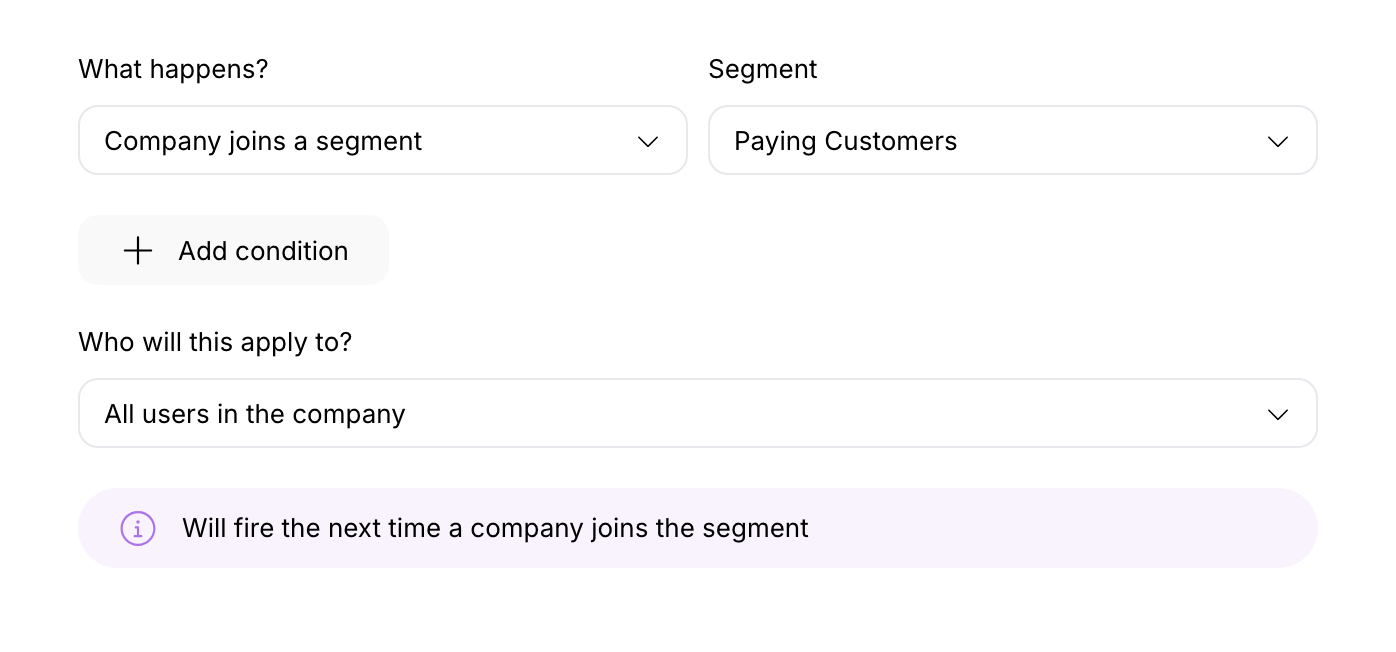Click the circled info icon in purple banner

pyautogui.click(x=137, y=528)
